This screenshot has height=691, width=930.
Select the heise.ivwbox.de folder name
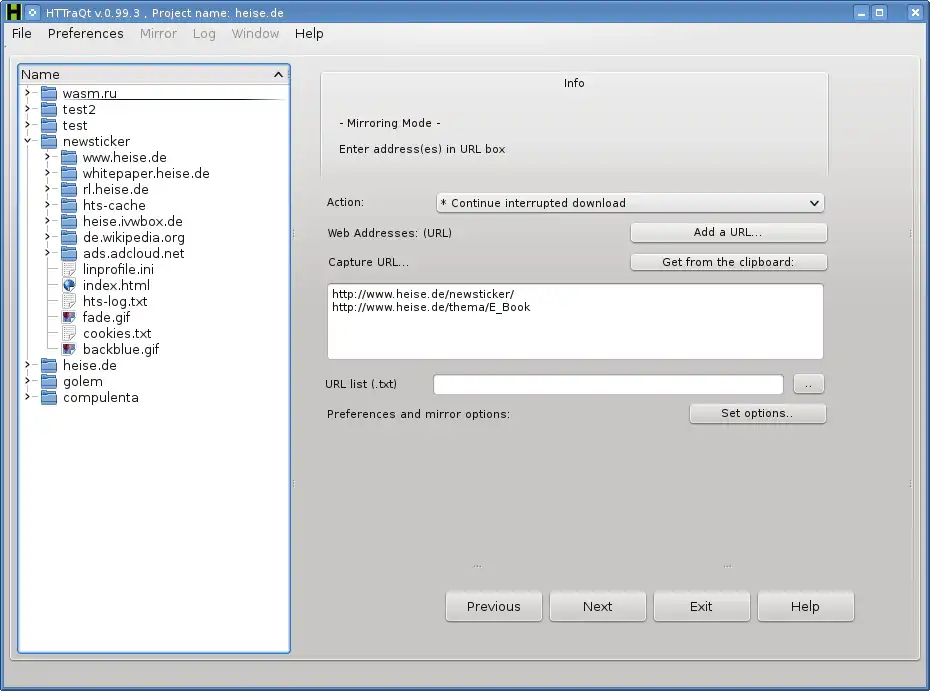point(132,221)
